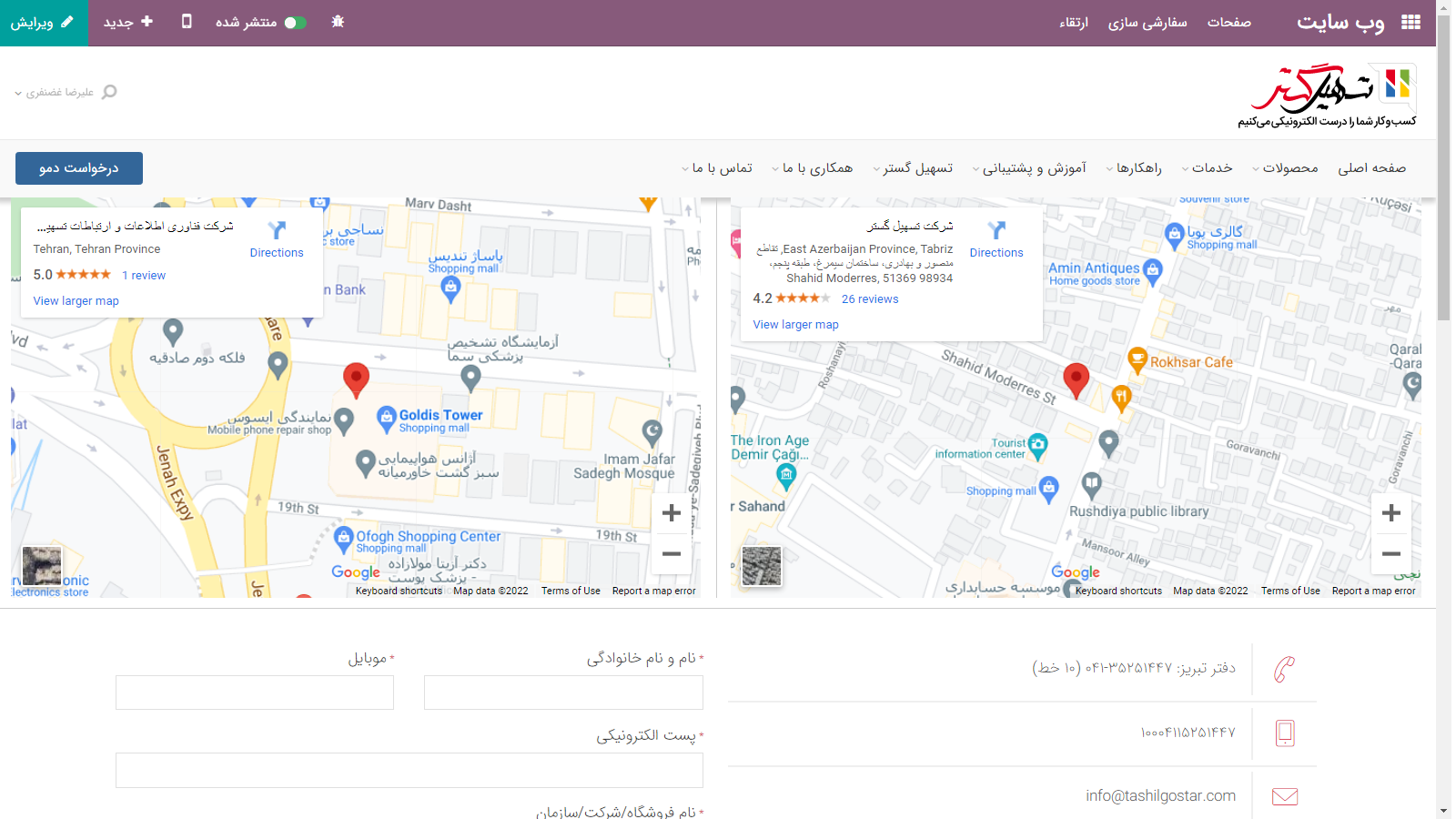Open the سفارشی سازی menu

tap(1148, 22)
